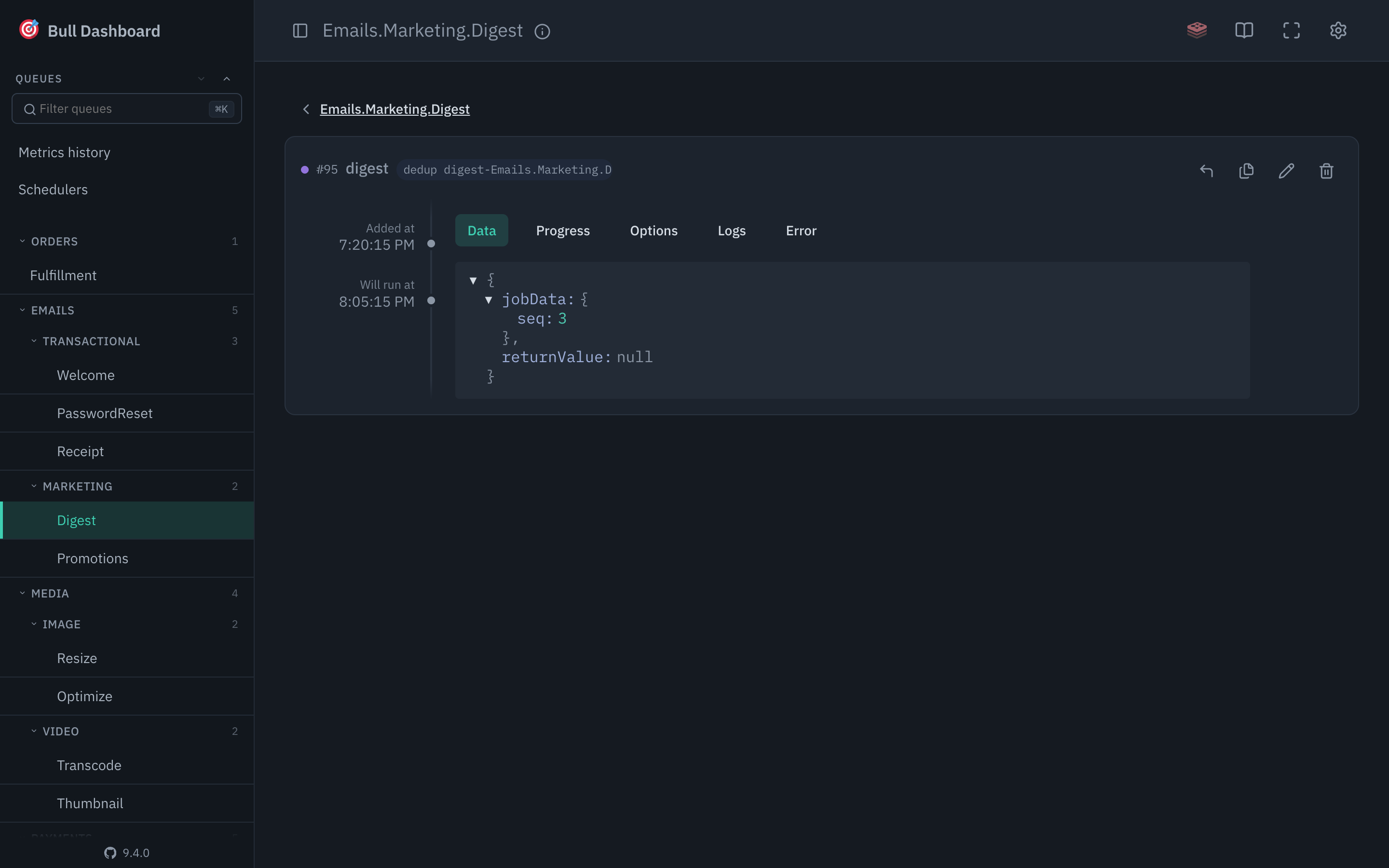Collapse the root JSON object triangle
This screenshot has width=1389, height=868.
[473, 281]
